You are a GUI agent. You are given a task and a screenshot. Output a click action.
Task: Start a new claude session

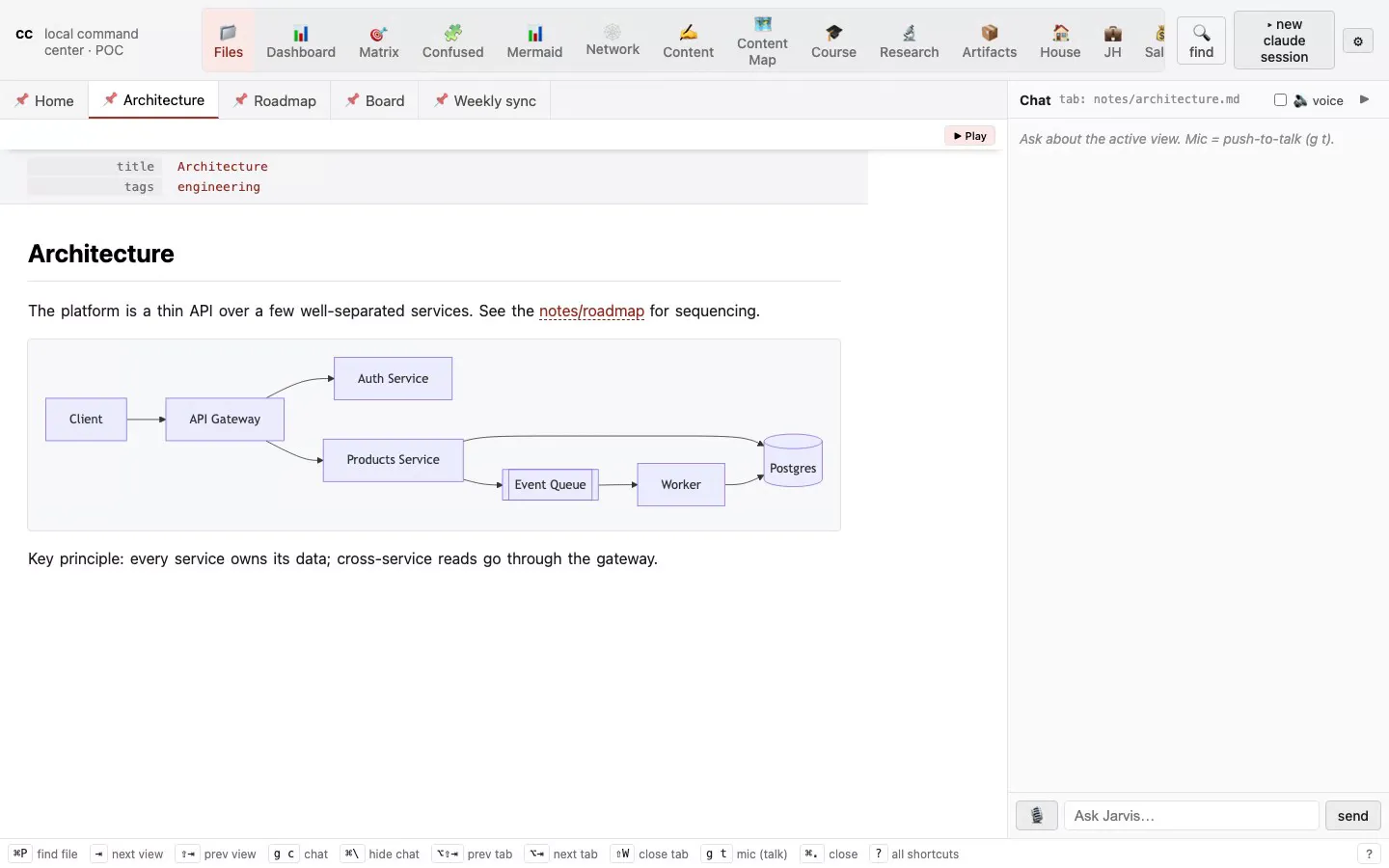[x=1284, y=41]
